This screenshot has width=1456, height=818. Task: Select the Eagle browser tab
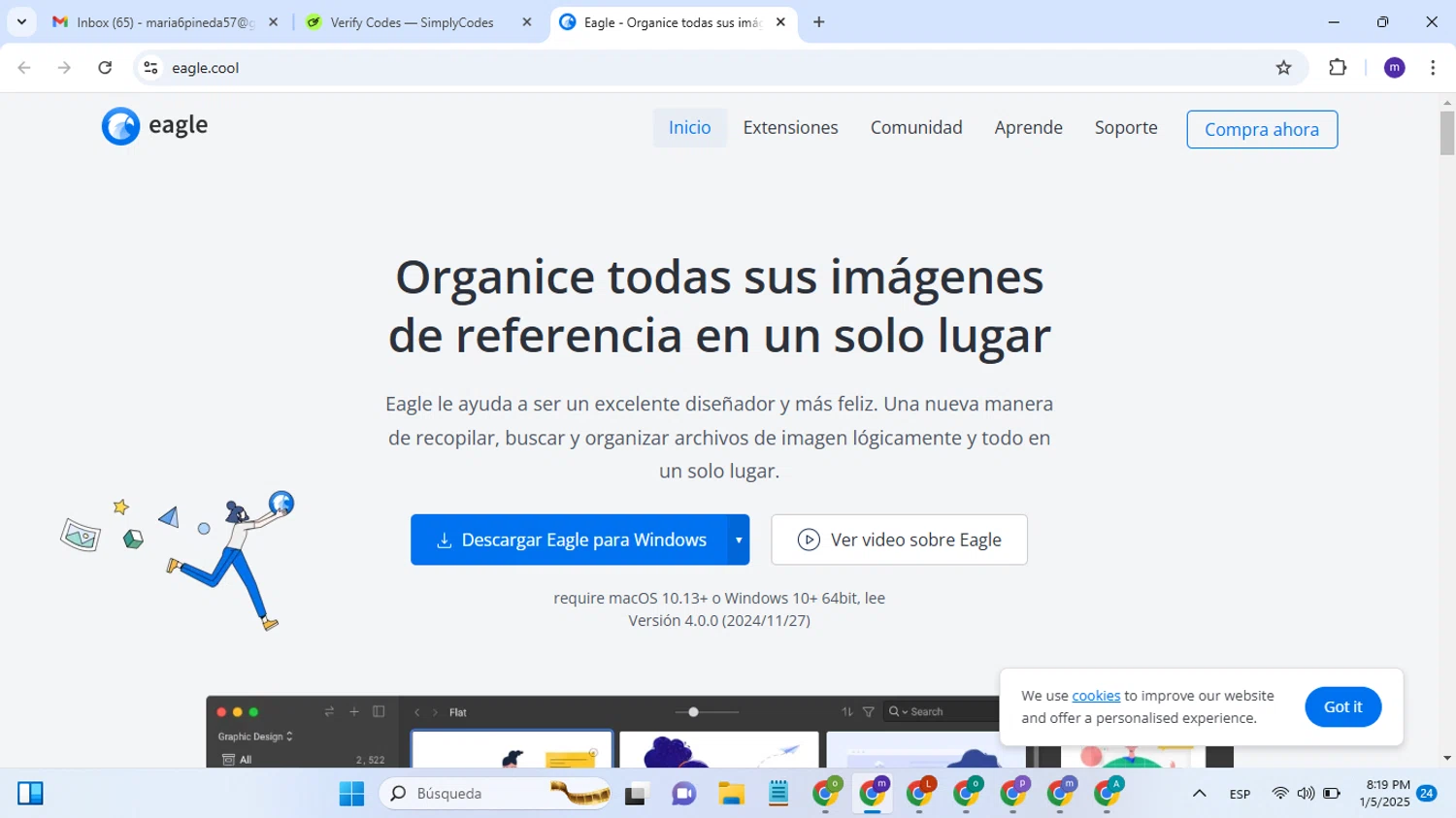coord(673,22)
